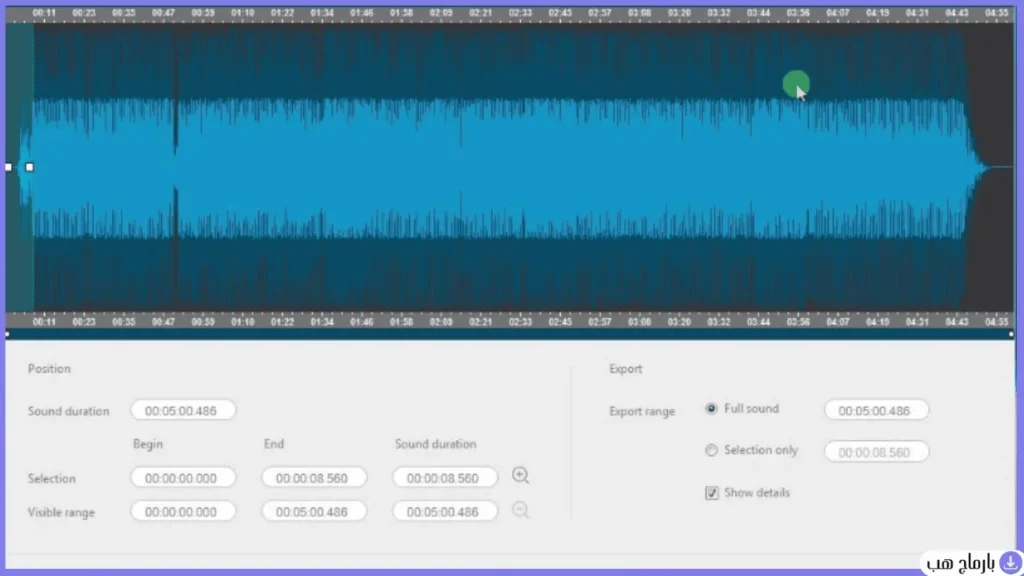Grab the right selection handle on waveform

29,167
